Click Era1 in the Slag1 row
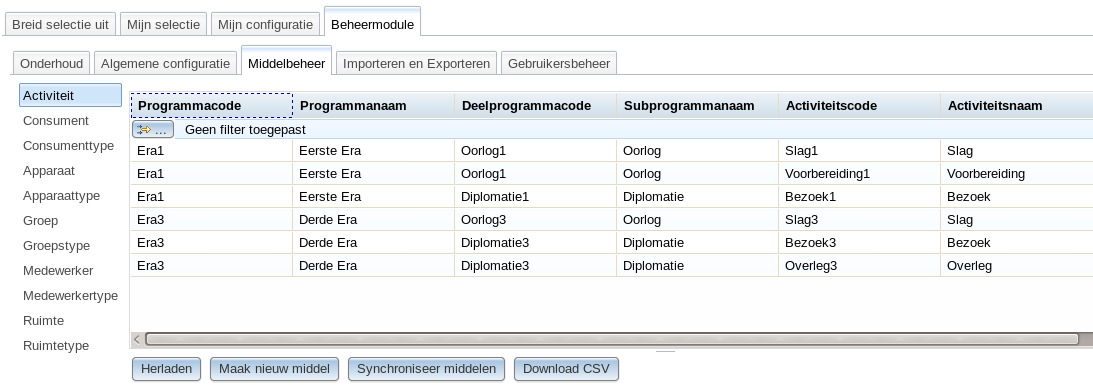Viewport: 1093px width, 388px height. [212, 150]
